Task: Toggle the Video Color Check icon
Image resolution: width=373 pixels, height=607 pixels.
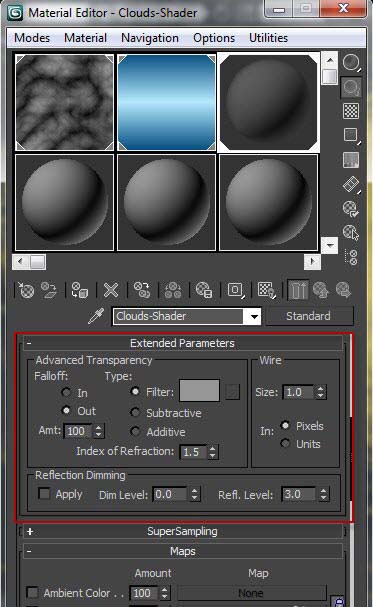Action: click(x=351, y=159)
